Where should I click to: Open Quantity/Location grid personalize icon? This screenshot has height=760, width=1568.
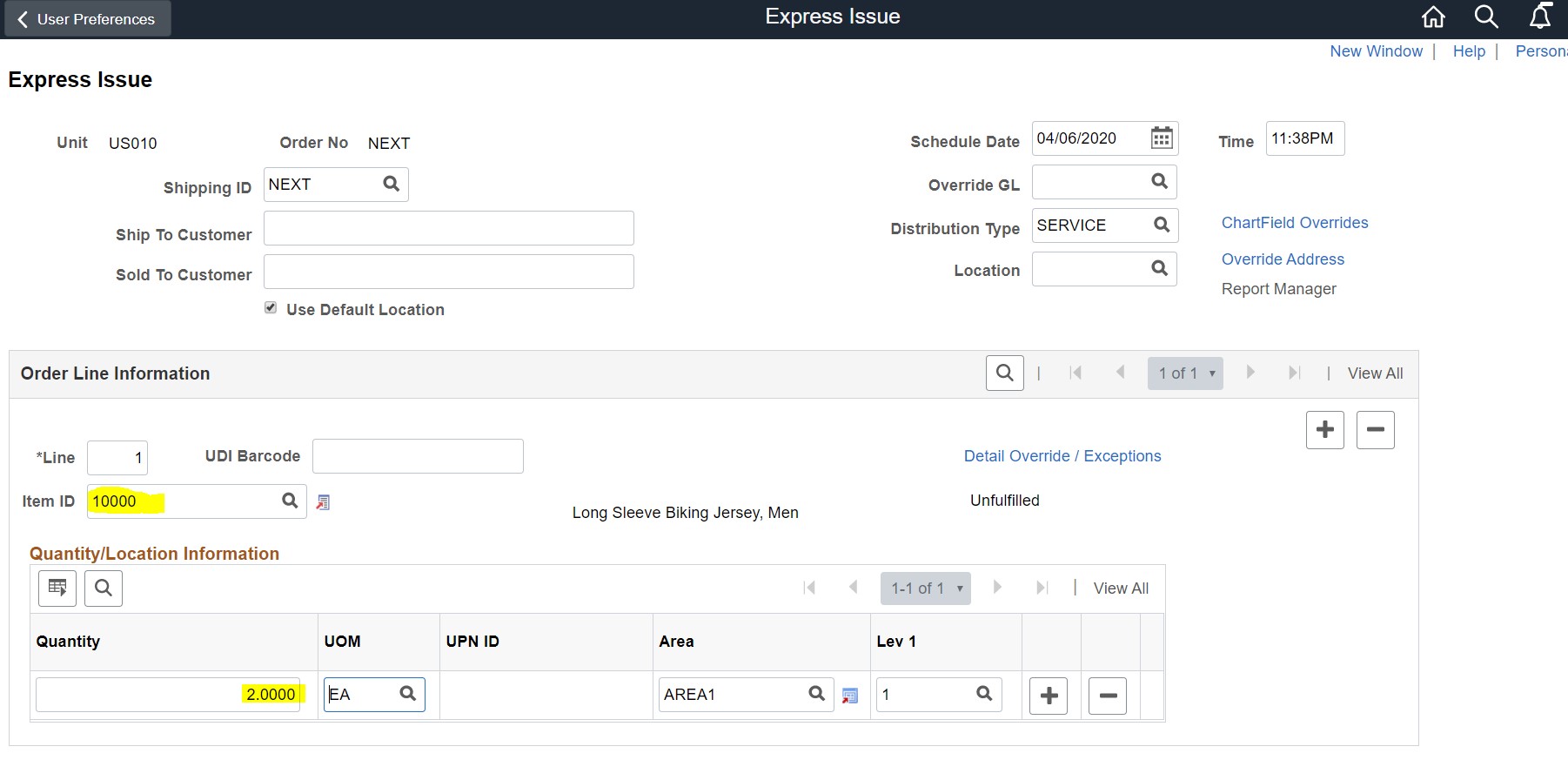(57, 588)
